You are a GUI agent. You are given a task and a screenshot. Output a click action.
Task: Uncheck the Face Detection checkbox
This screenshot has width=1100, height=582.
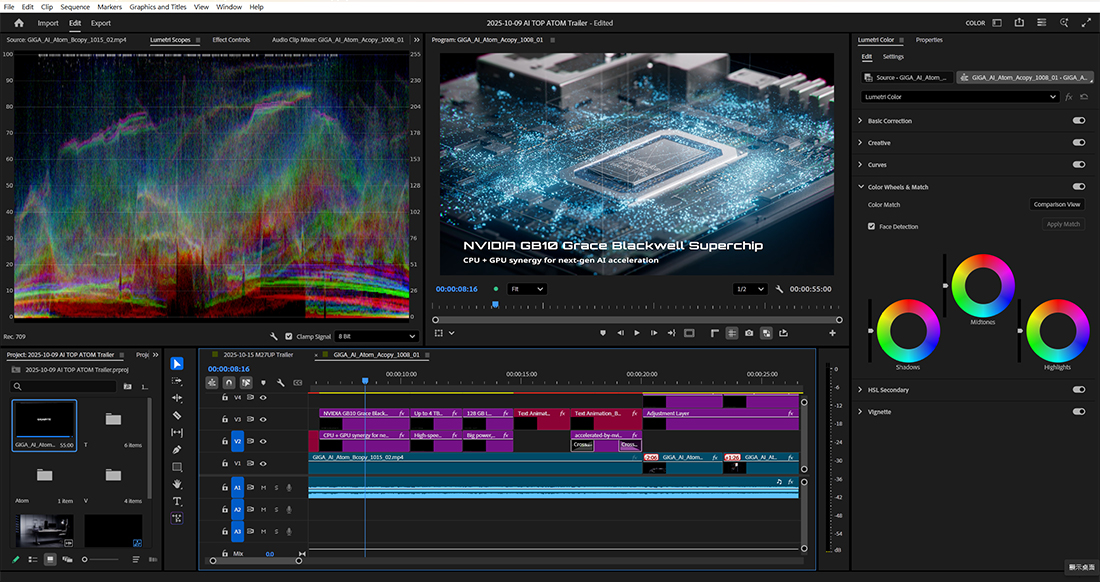872,227
